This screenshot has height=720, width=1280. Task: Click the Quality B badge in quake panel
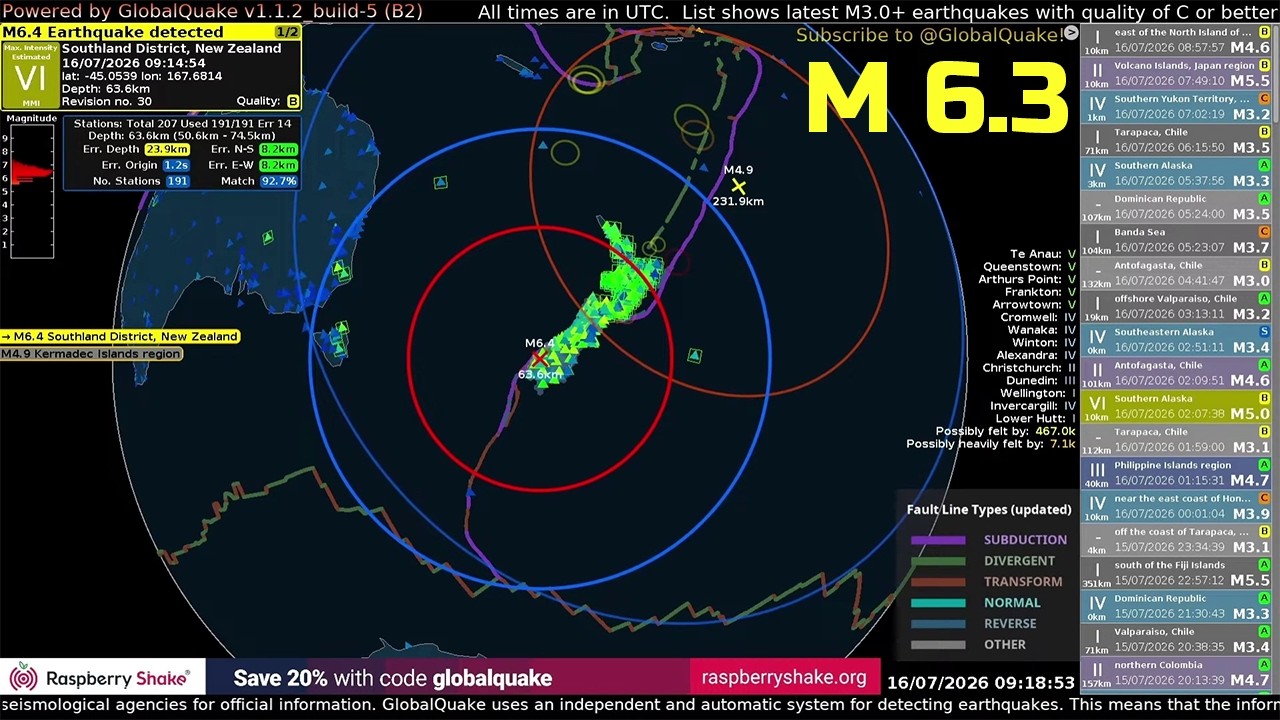[293, 101]
